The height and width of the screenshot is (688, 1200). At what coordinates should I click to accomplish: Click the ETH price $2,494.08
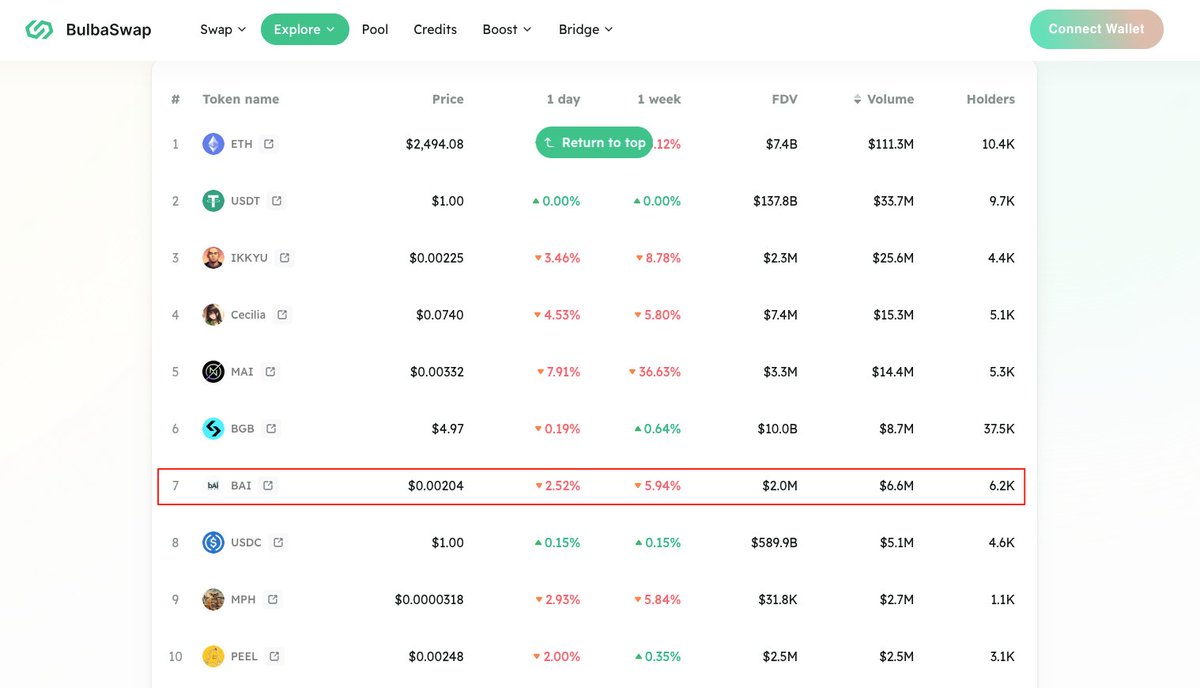(x=435, y=144)
